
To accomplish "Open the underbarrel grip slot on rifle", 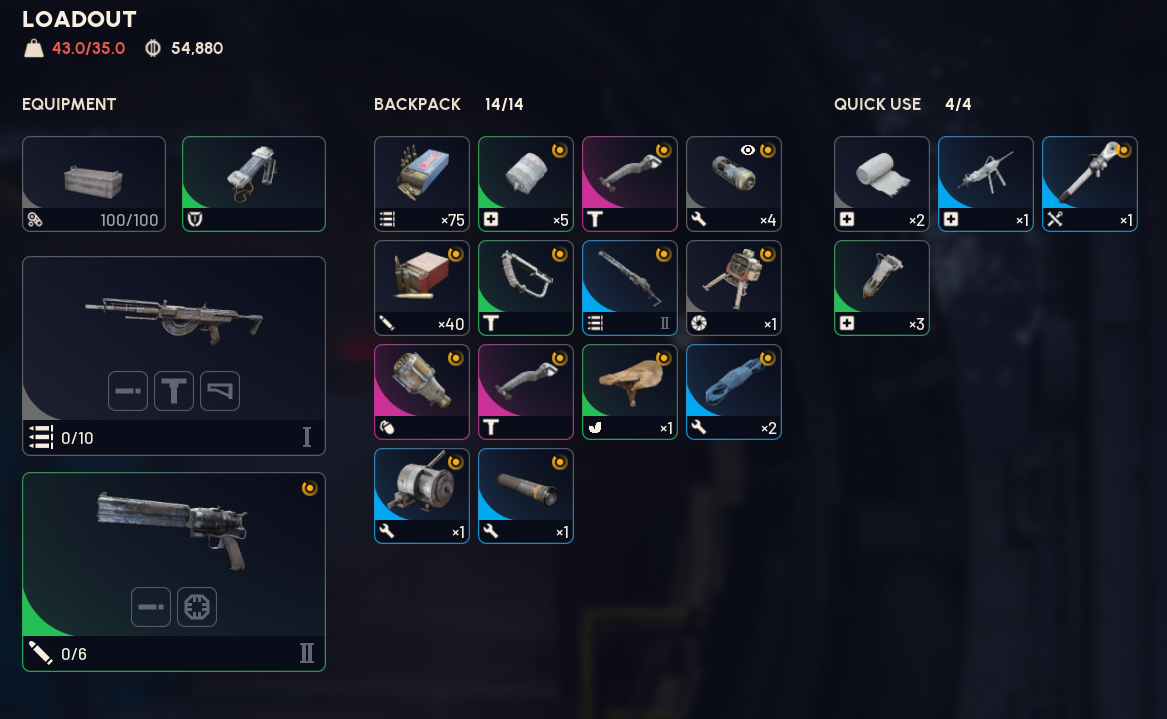I will 173,391.
